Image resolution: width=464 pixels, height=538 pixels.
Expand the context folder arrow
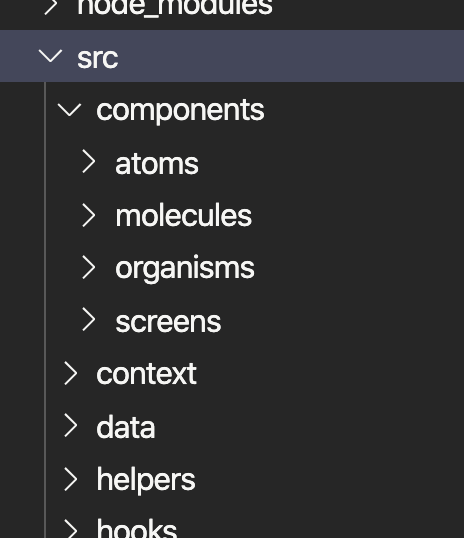tap(71, 373)
